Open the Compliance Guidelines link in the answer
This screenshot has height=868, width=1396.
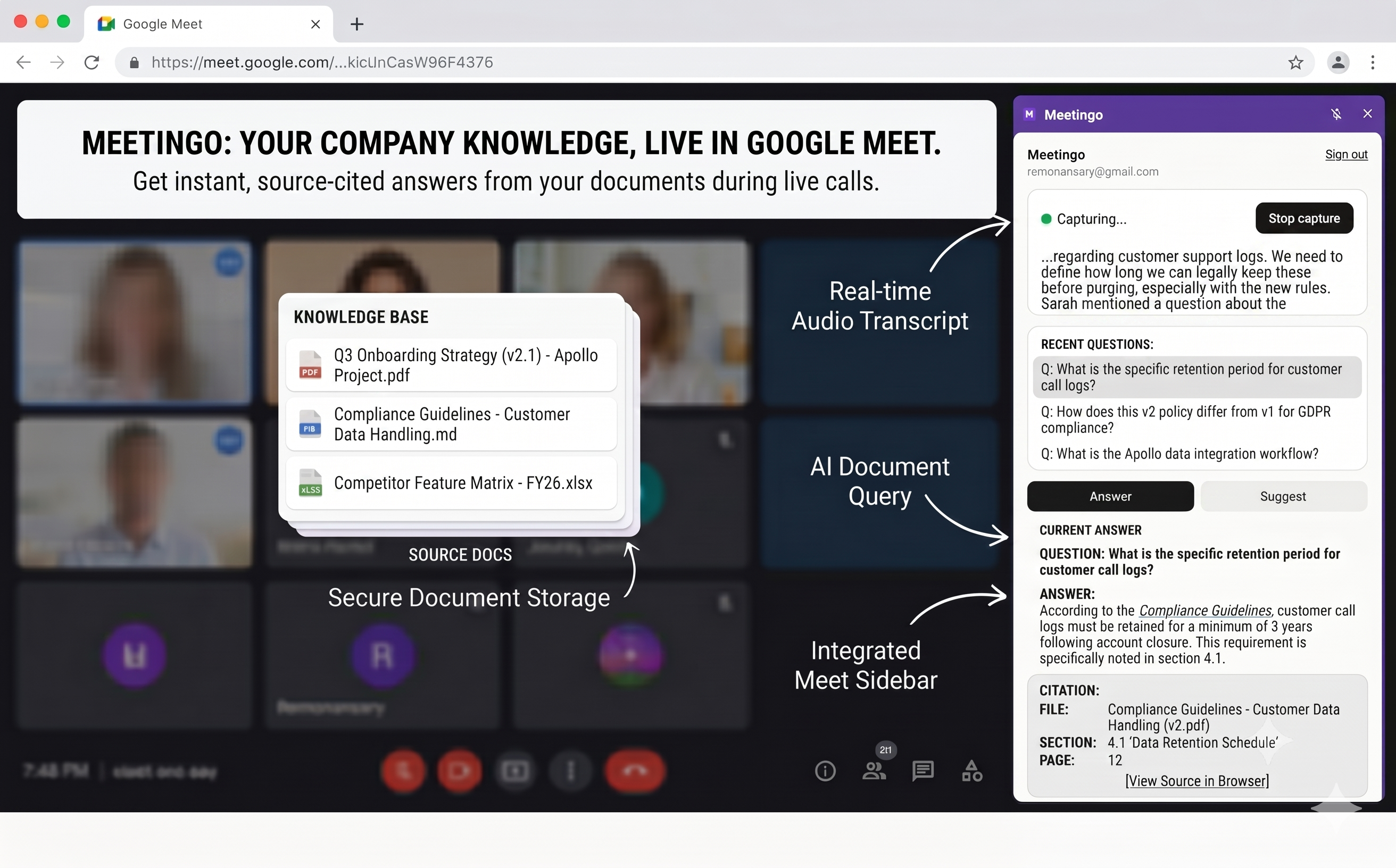1205,611
